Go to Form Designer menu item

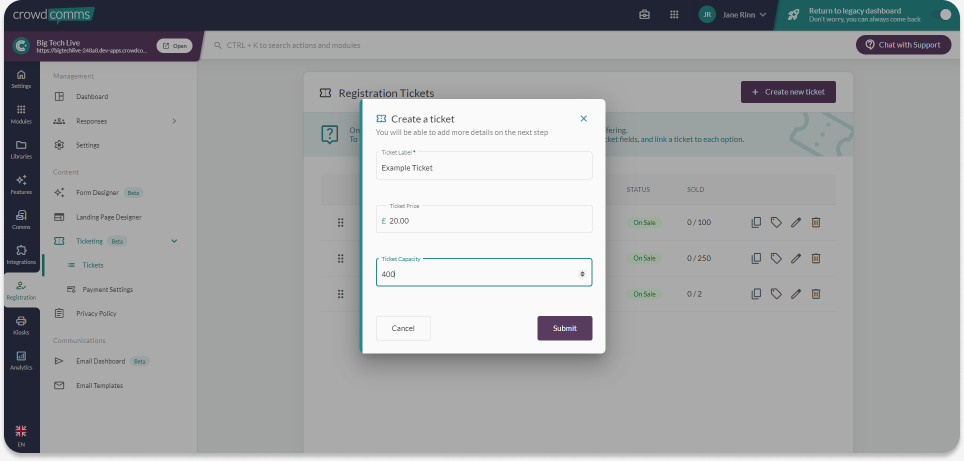click(97, 193)
